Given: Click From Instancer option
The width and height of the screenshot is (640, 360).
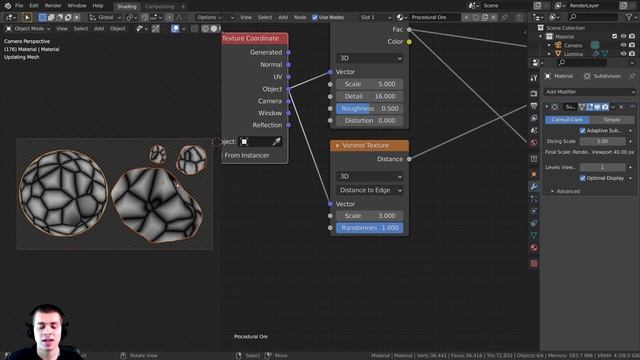Looking at the screenshot, I should pos(247,156).
